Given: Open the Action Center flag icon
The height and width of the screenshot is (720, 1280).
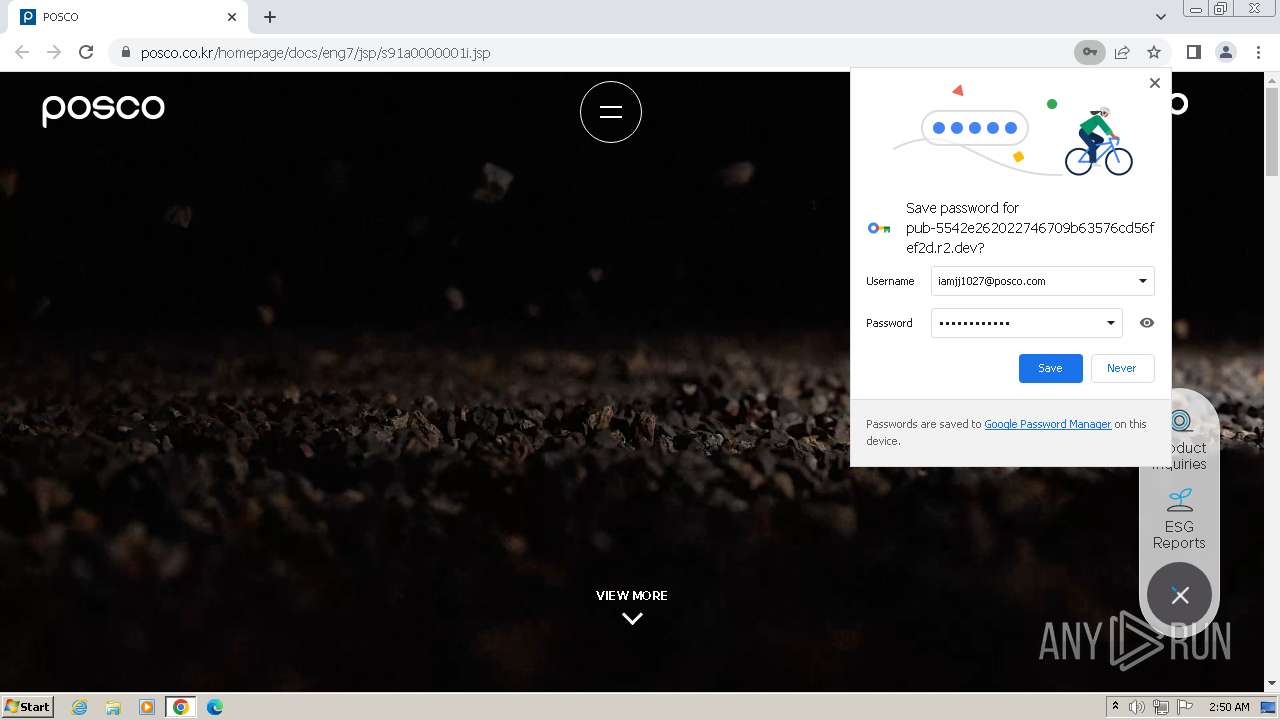Looking at the screenshot, I should point(1185,707).
